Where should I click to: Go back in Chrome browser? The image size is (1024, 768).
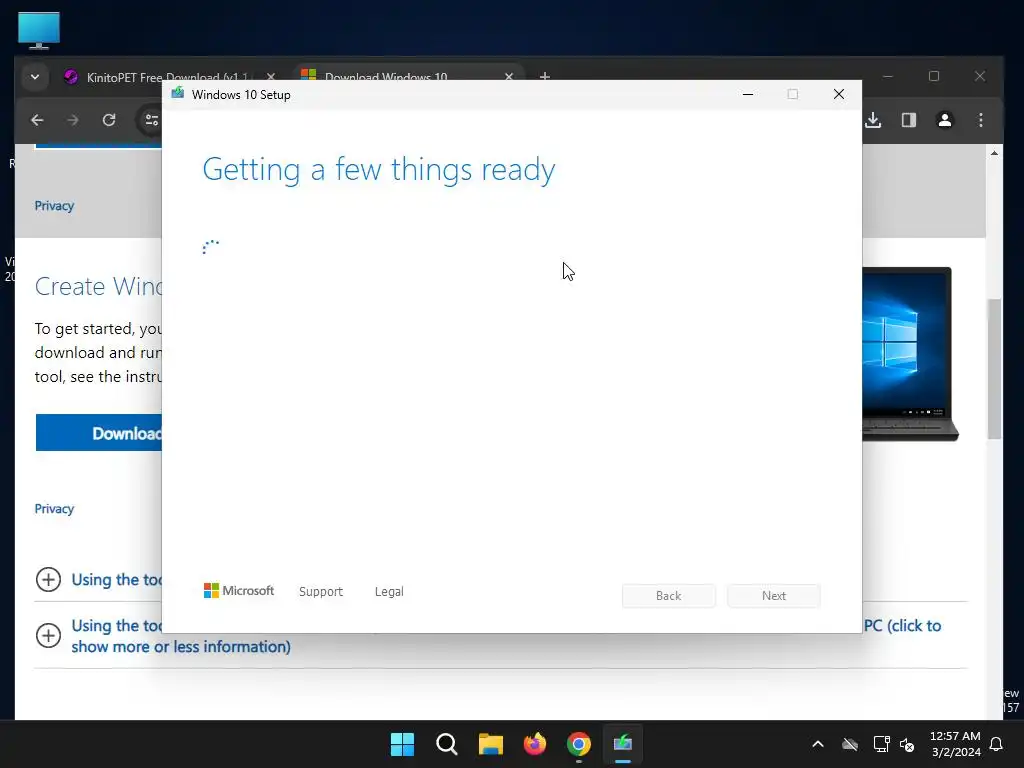pyautogui.click(x=37, y=120)
